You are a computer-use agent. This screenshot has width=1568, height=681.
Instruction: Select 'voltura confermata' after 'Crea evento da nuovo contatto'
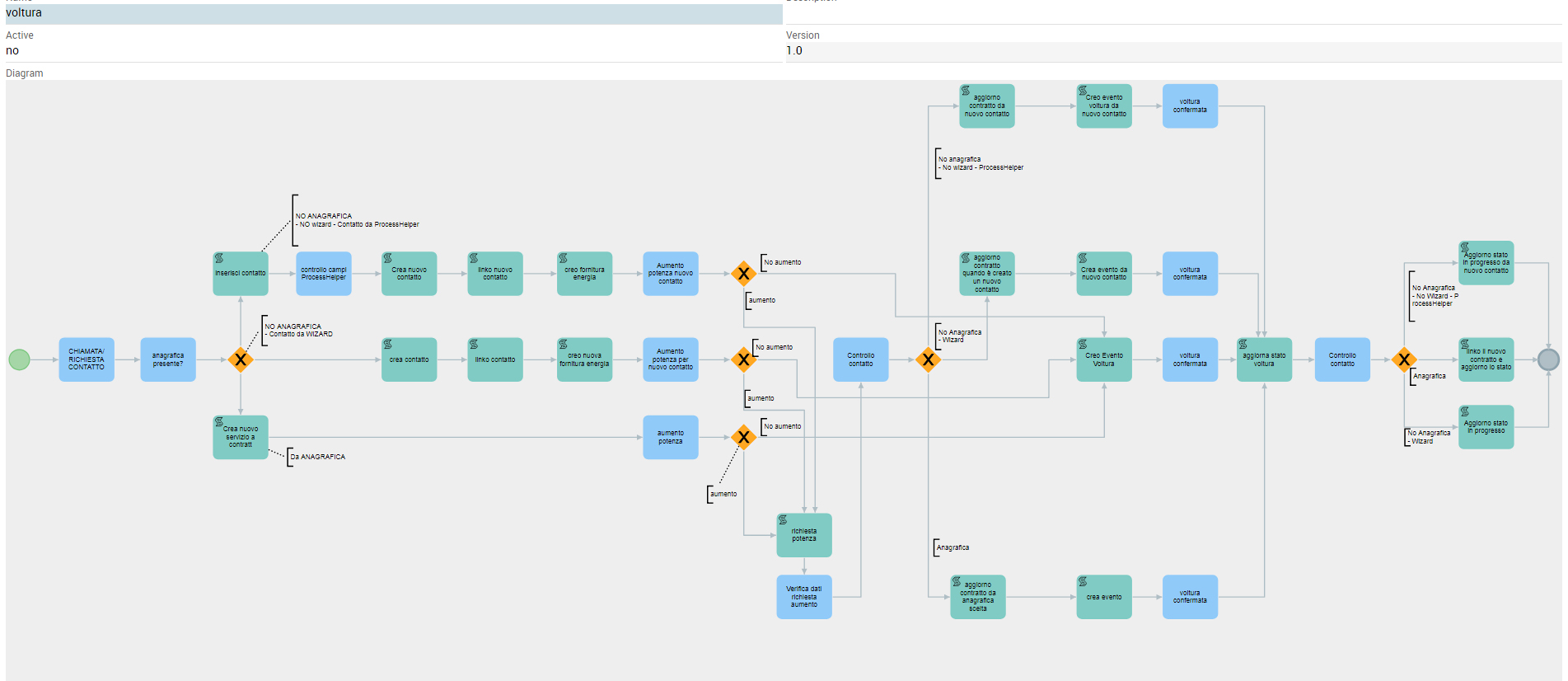tap(1190, 274)
